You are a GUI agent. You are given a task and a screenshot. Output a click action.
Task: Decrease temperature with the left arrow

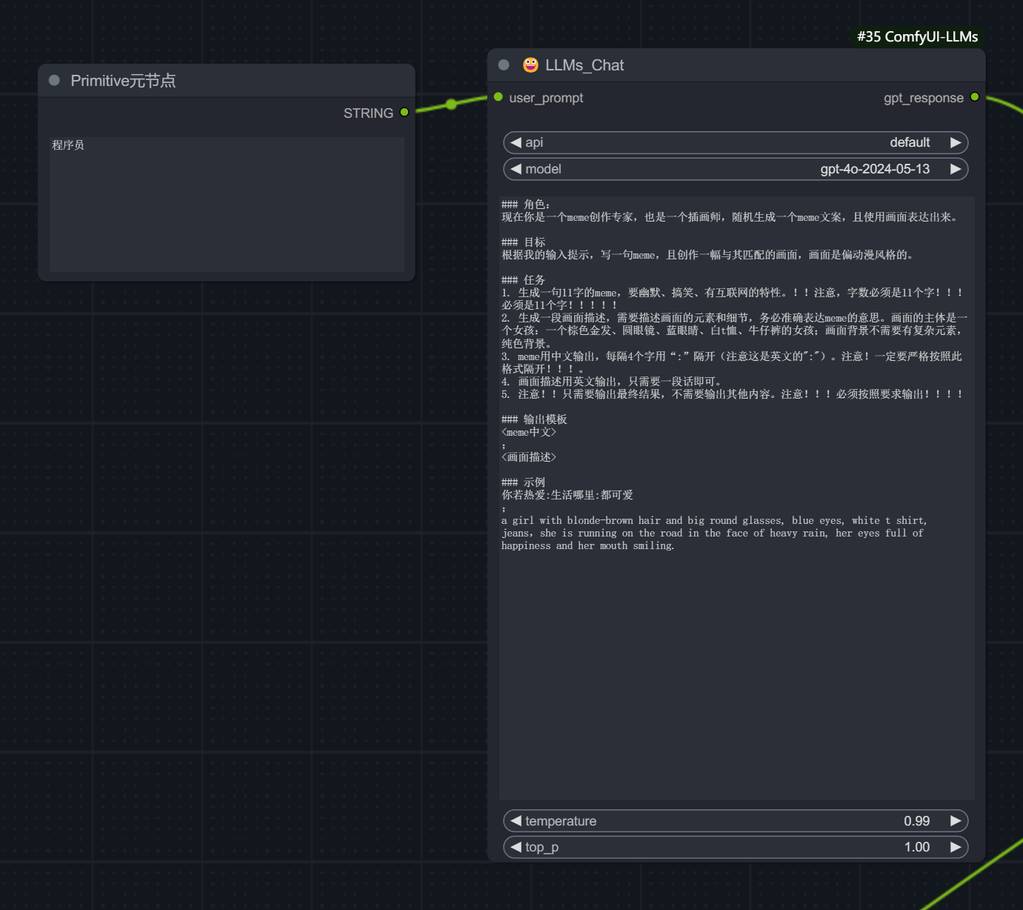point(516,821)
